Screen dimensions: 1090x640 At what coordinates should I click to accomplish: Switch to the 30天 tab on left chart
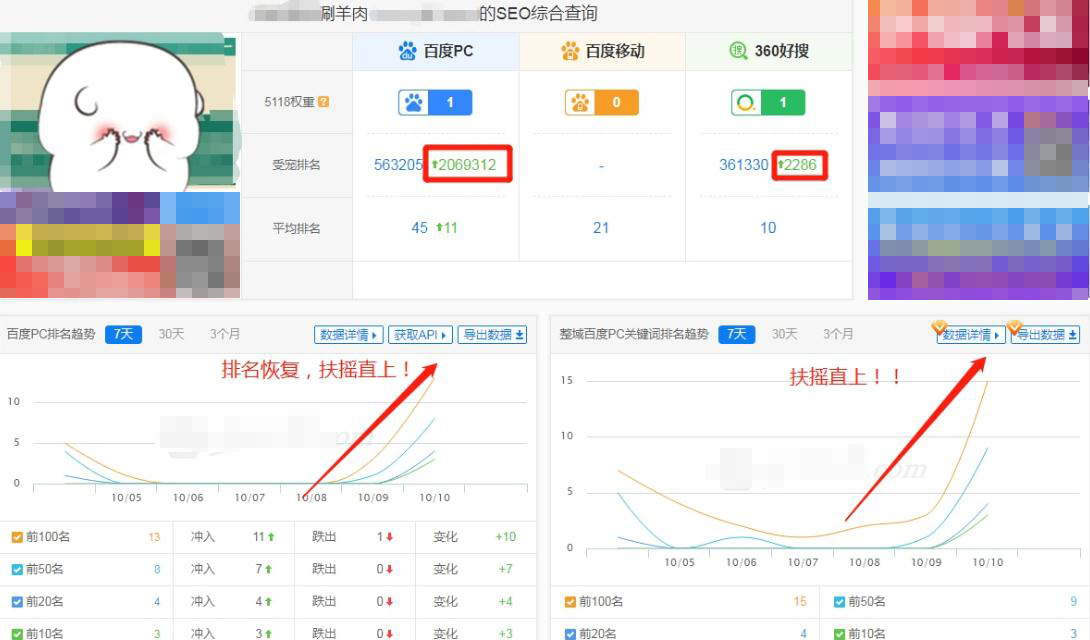coord(169,334)
